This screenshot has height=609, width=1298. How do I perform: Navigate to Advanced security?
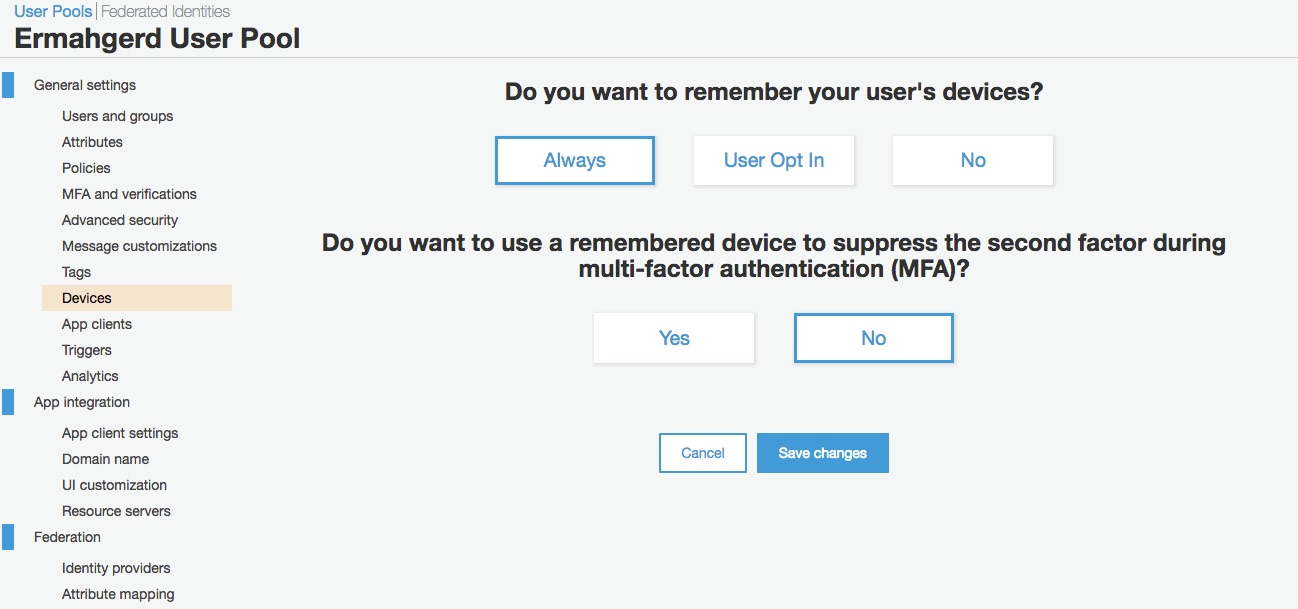pos(120,220)
